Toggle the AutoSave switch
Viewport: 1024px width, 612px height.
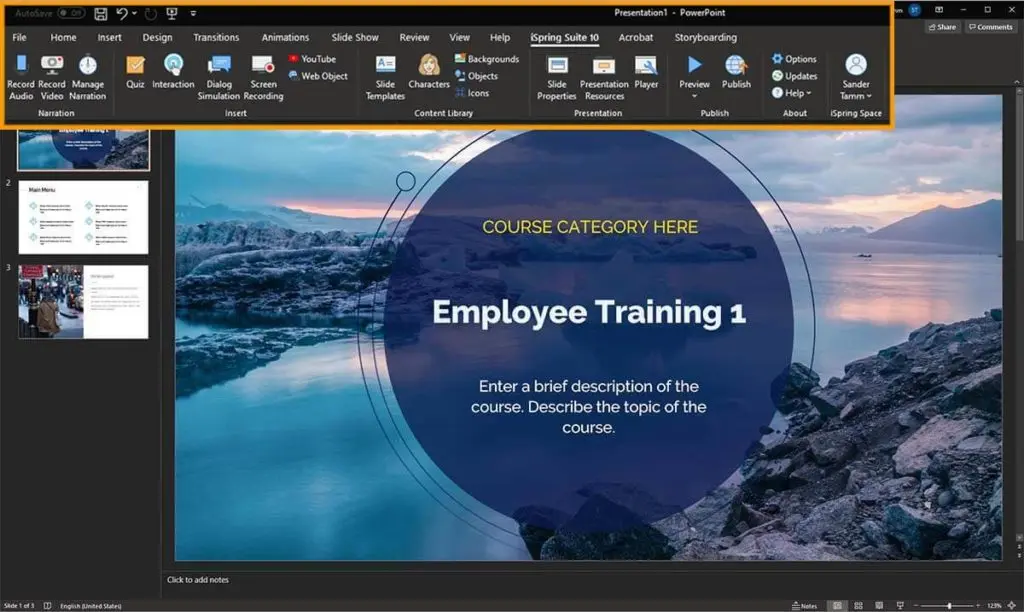71,13
